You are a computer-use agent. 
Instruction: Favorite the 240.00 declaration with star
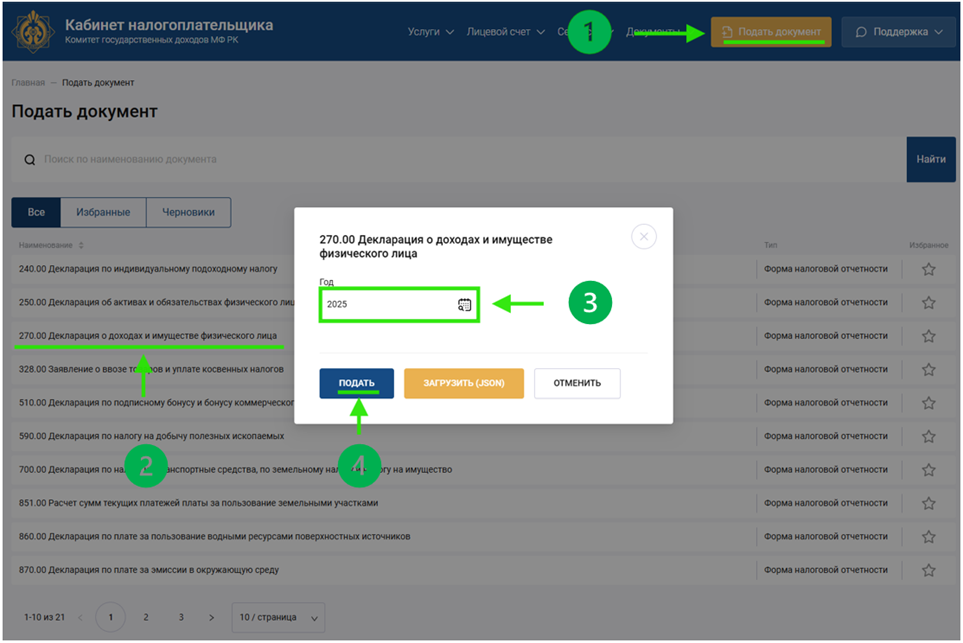(928, 269)
